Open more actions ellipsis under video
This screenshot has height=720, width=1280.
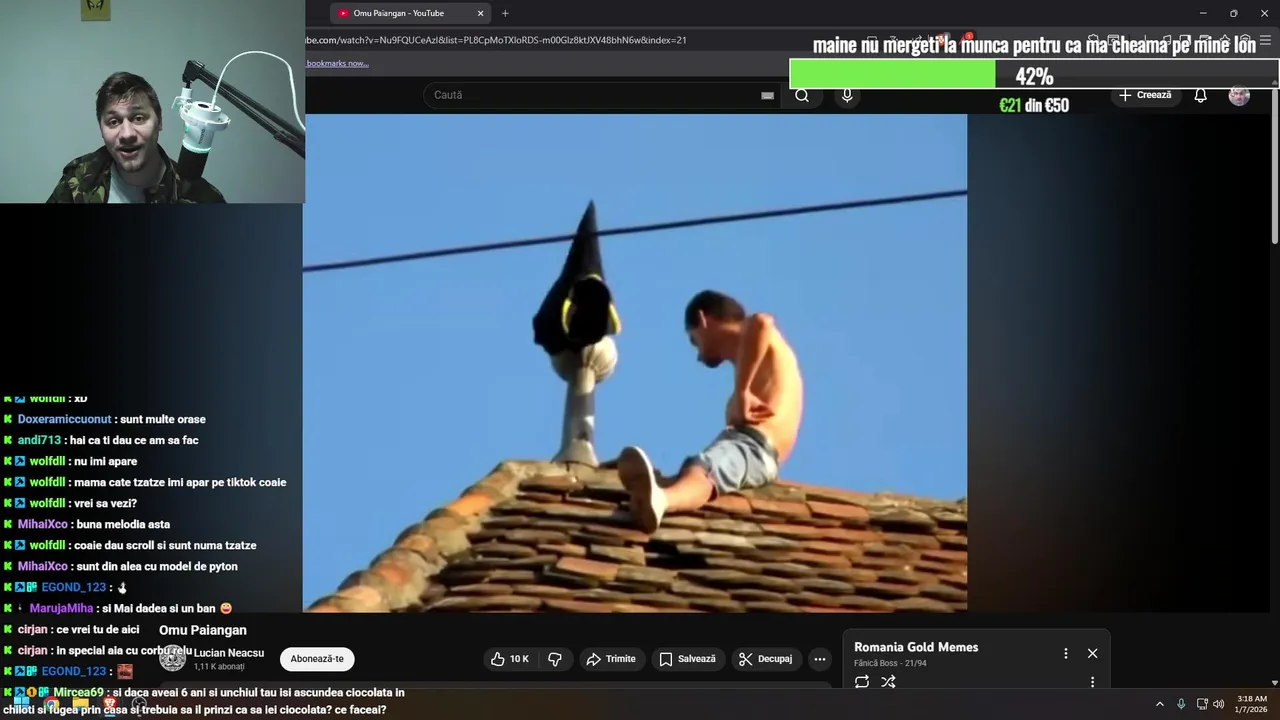click(x=820, y=659)
